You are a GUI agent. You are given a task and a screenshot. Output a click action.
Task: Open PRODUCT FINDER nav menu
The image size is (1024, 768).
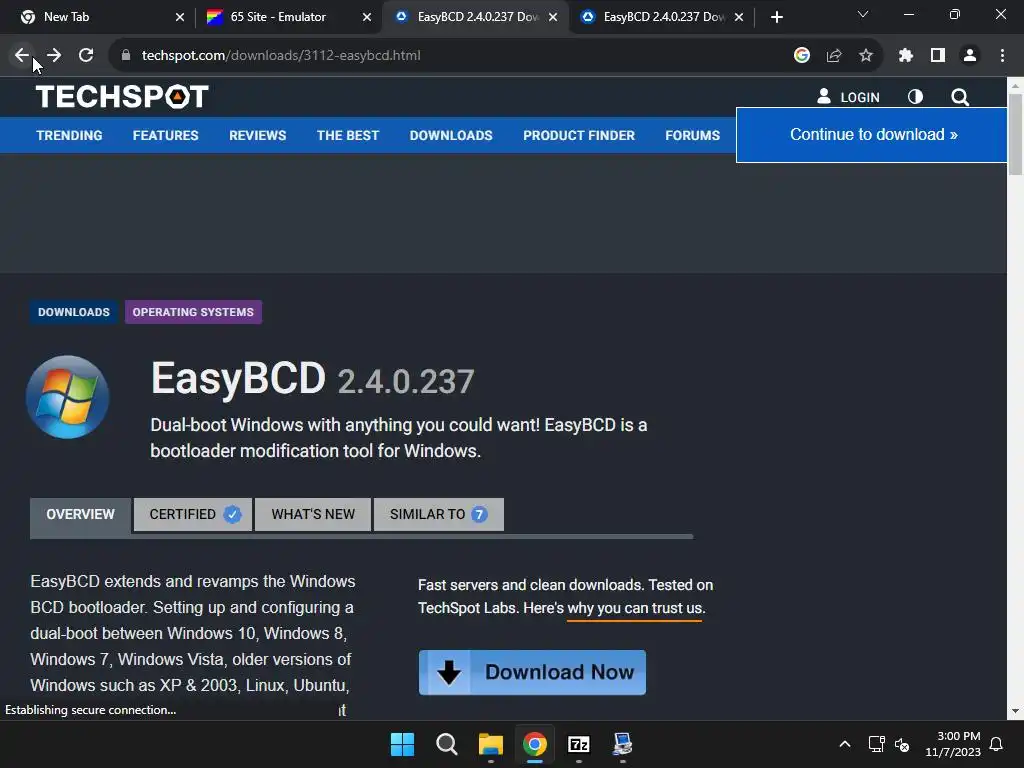coord(579,135)
